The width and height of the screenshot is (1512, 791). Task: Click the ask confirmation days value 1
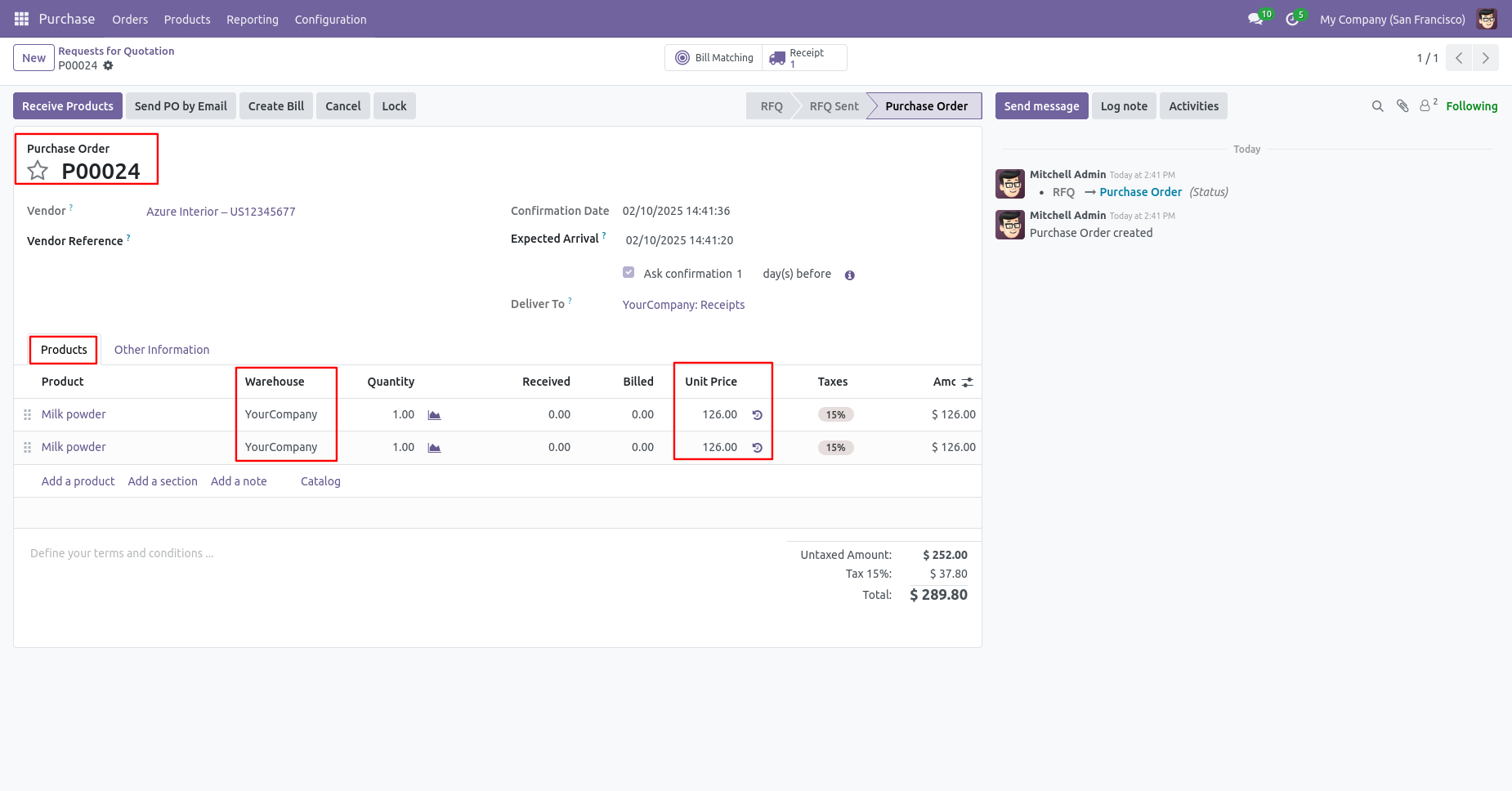click(x=739, y=274)
